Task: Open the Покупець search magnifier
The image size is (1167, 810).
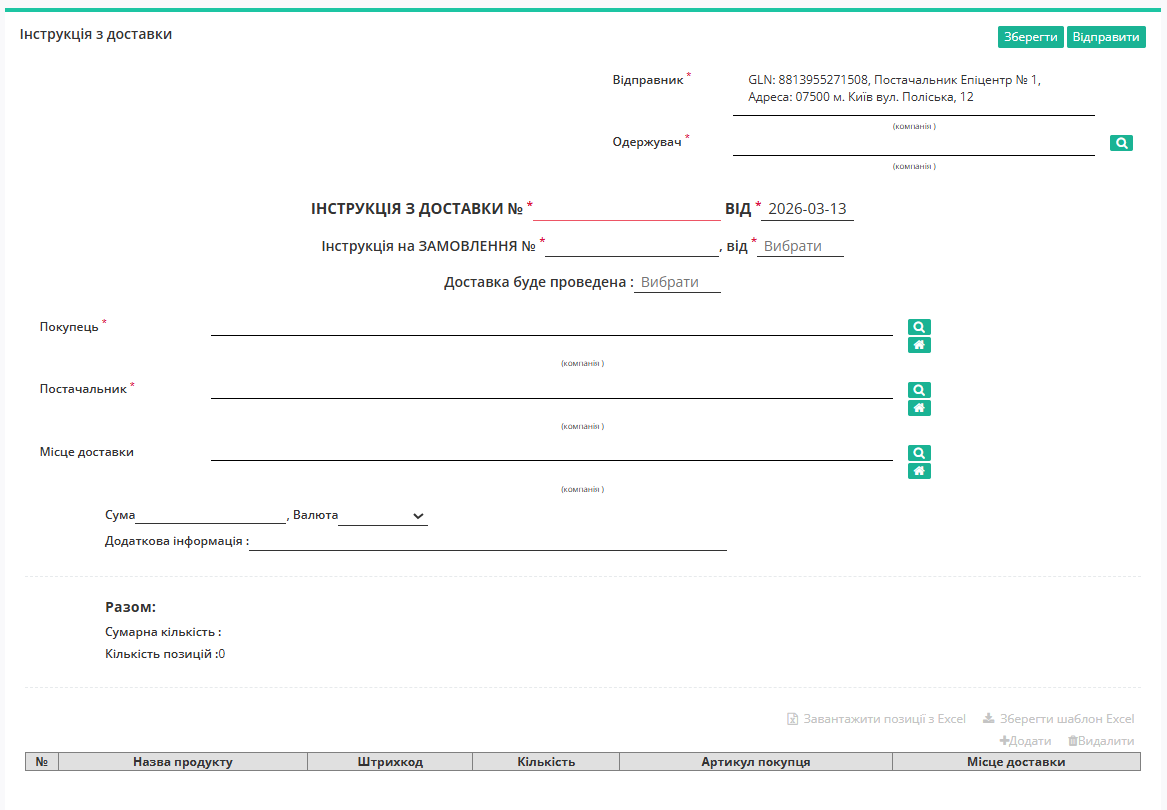Action: pos(918,327)
